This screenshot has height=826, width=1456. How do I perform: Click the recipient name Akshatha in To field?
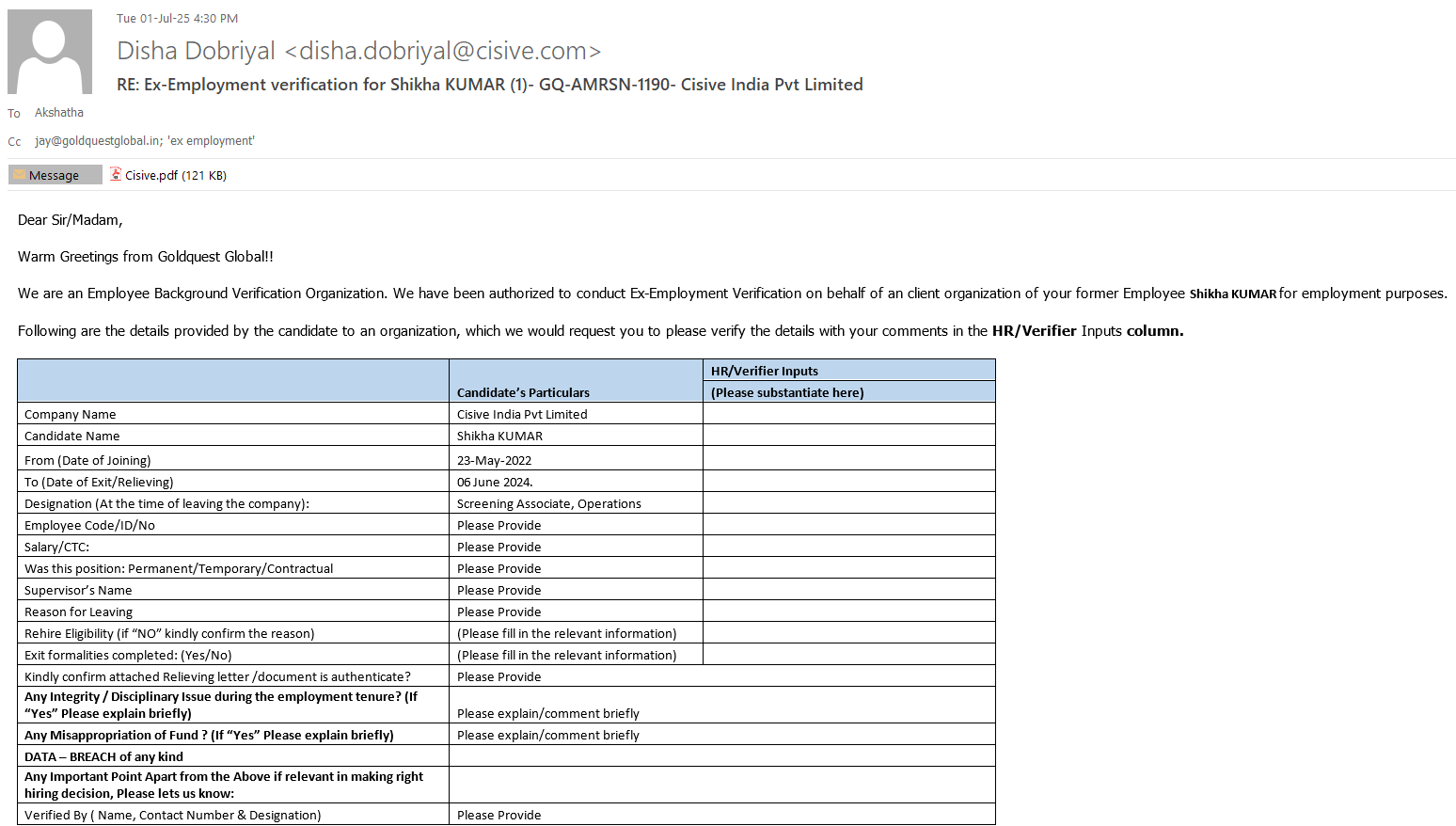[59, 113]
